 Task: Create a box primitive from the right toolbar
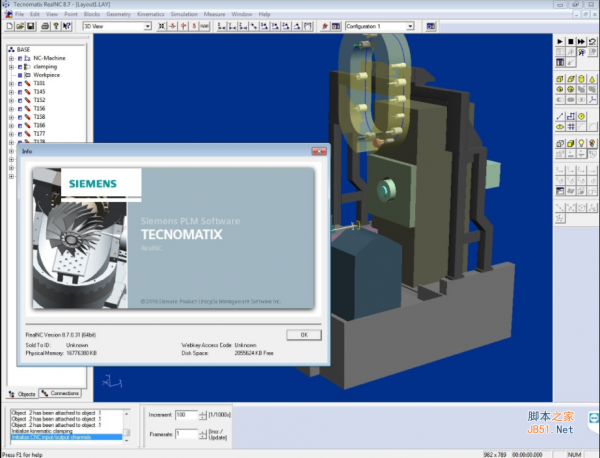click(x=560, y=79)
